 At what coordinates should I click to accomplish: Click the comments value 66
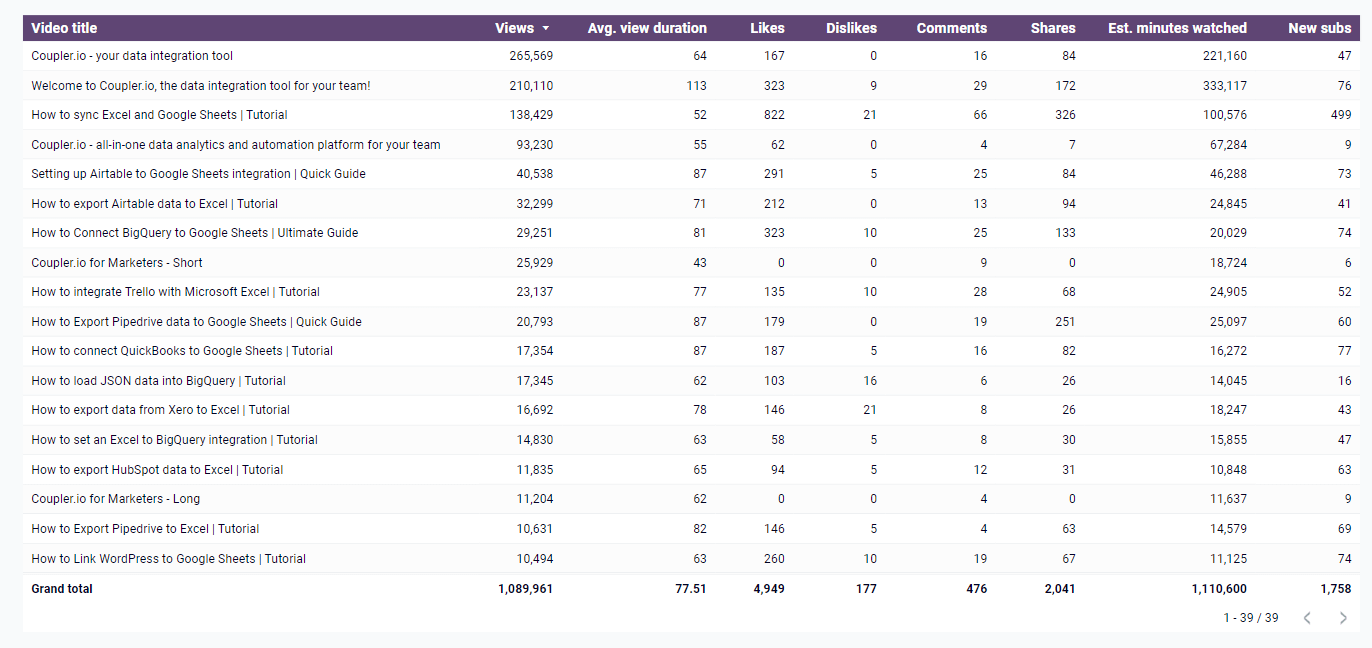(x=980, y=115)
